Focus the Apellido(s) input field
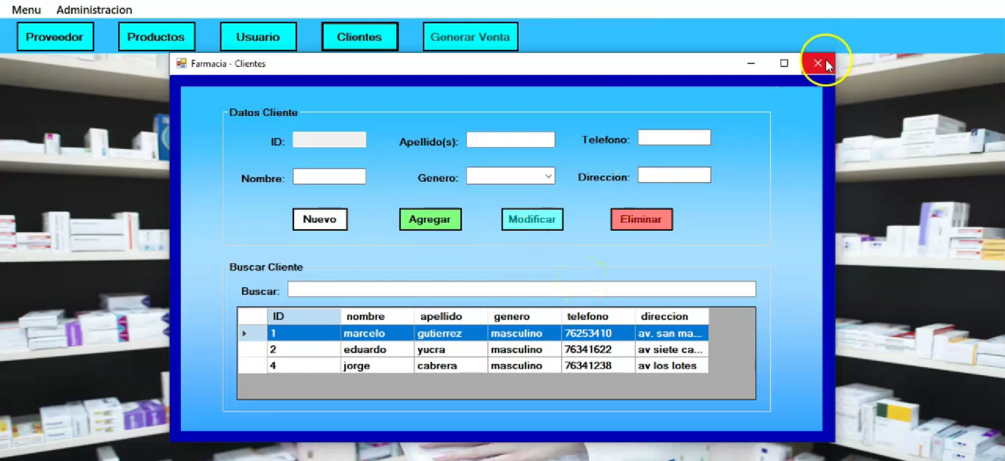The height and width of the screenshot is (461, 1005). (x=510, y=140)
